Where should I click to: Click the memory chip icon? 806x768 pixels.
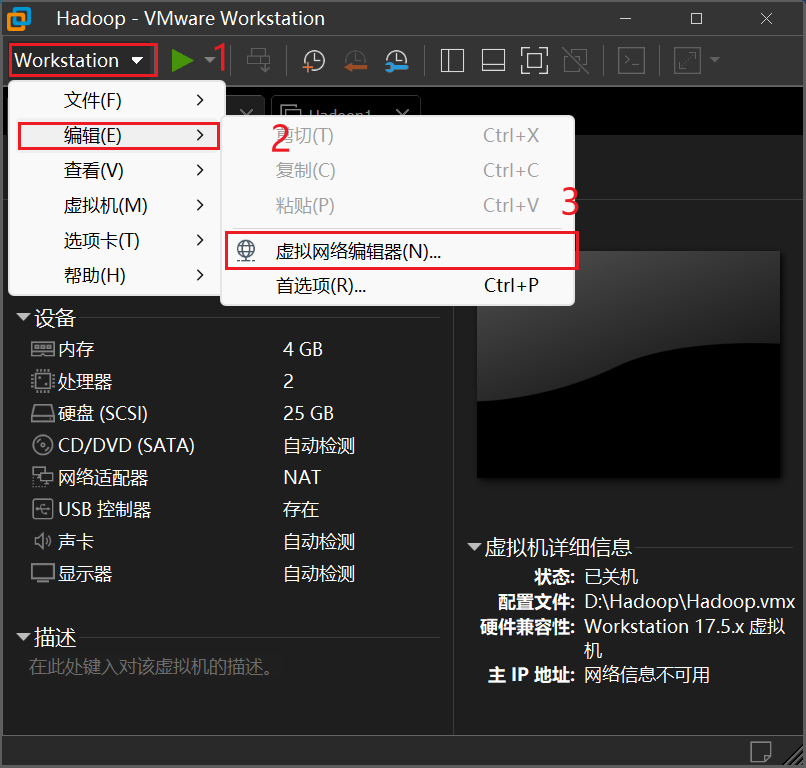[x=43, y=350]
